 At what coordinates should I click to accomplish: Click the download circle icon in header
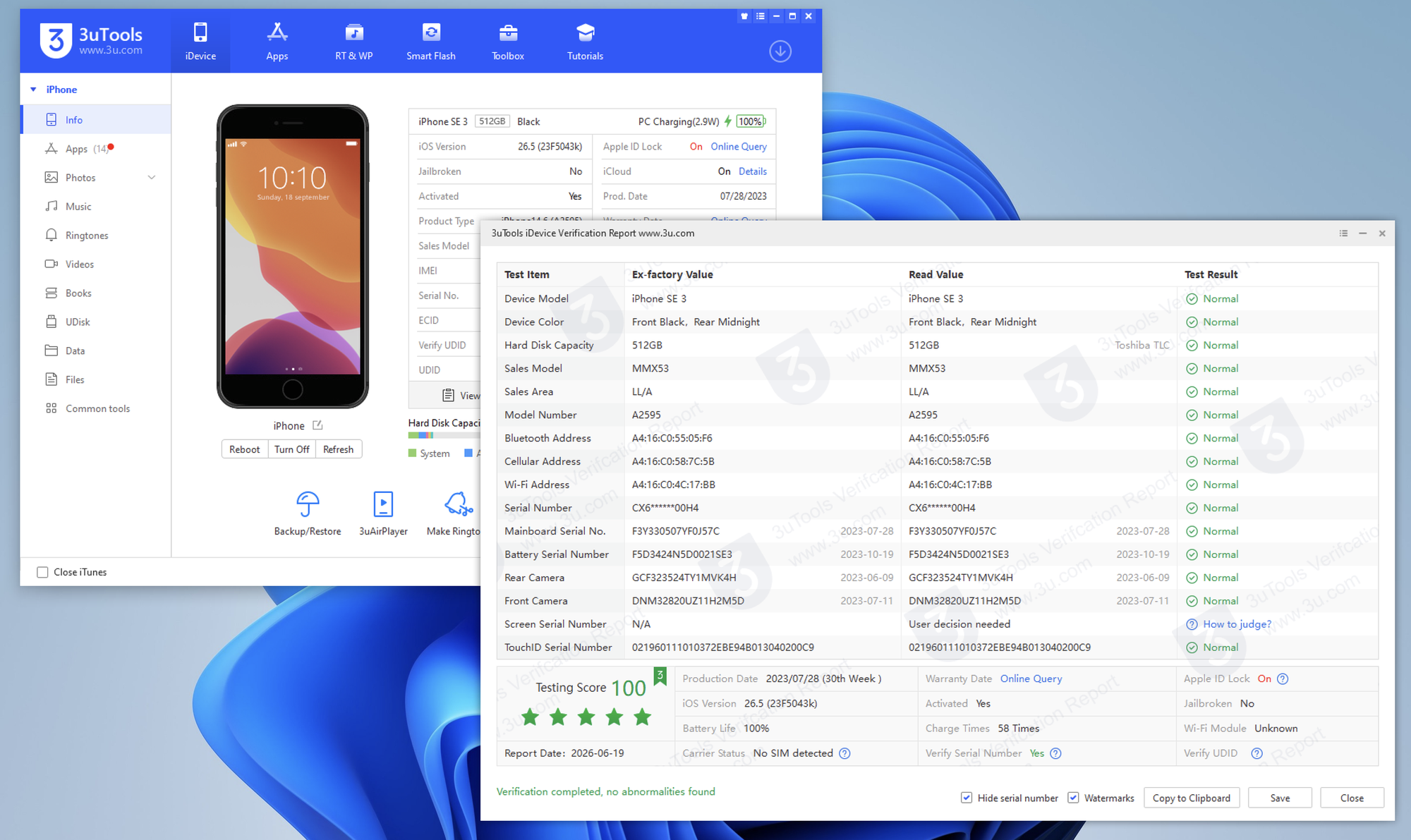coord(780,51)
